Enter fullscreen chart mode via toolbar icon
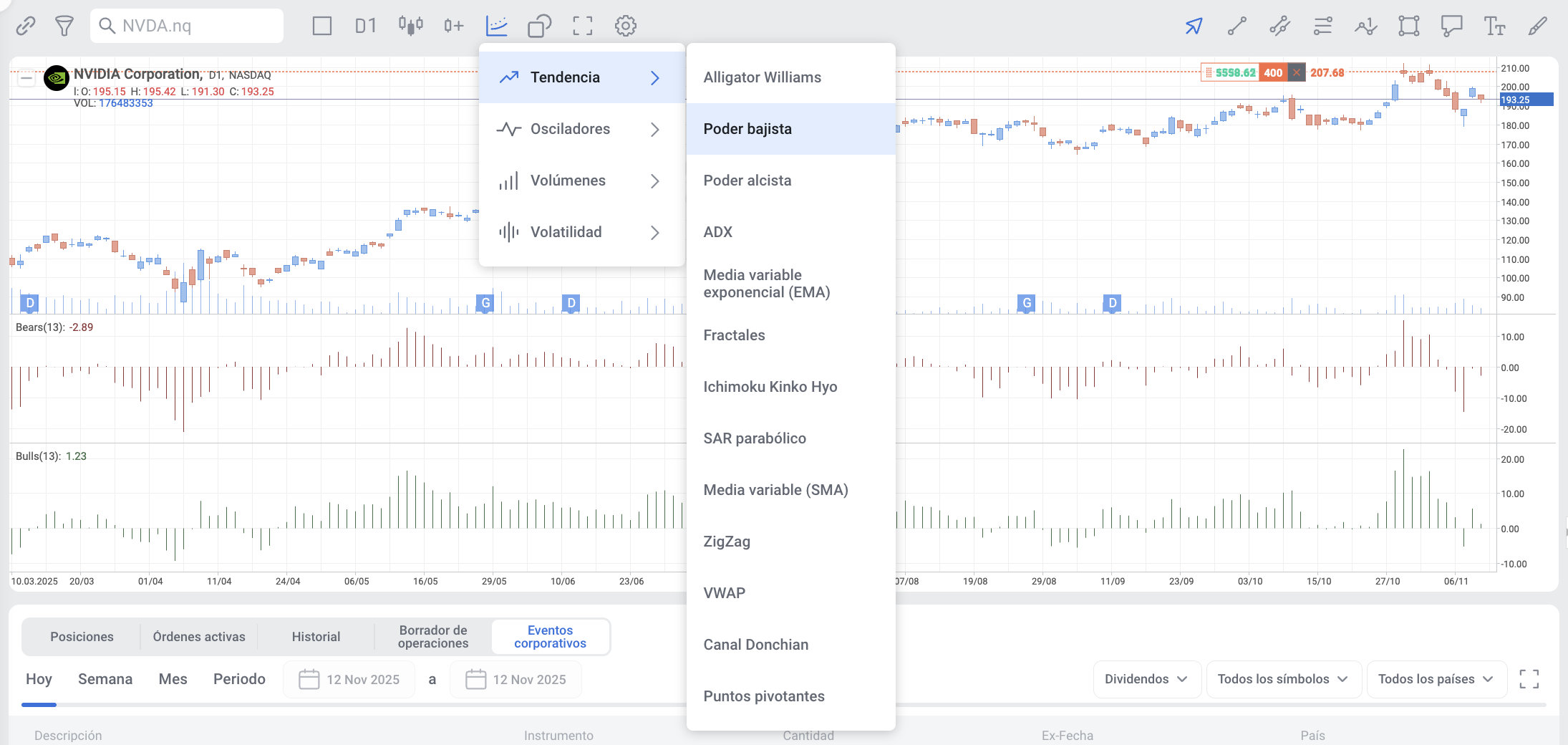The width and height of the screenshot is (1568, 745). coord(583,27)
